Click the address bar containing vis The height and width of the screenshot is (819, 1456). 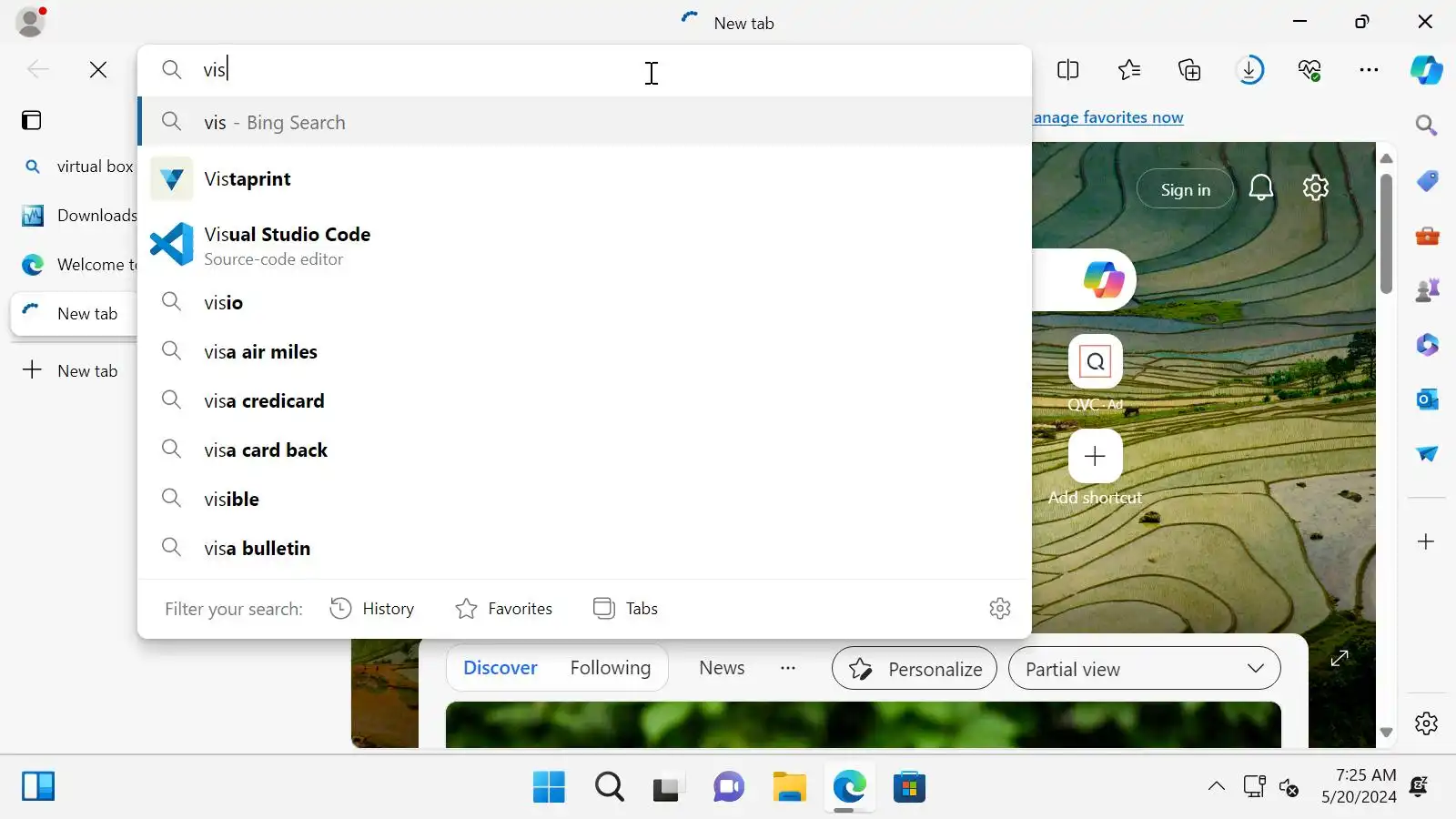(x=584, y=70)
